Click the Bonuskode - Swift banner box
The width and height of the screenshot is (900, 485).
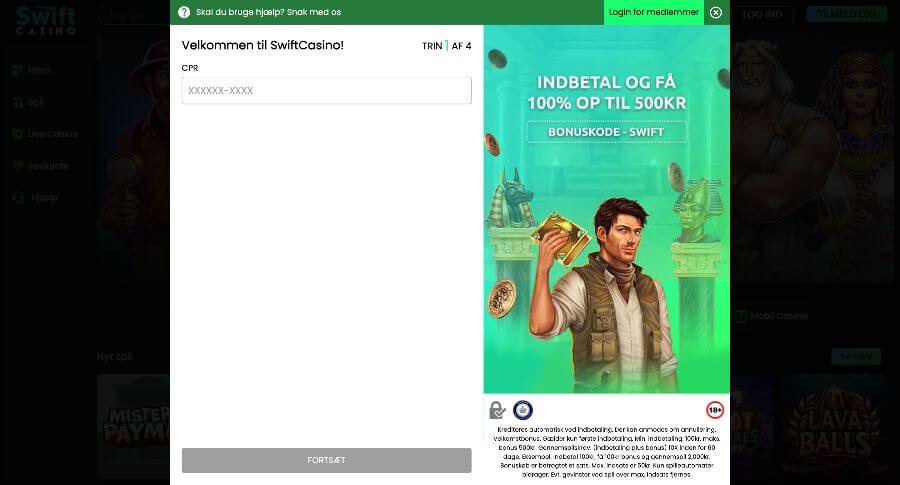[x=607, y=132]
